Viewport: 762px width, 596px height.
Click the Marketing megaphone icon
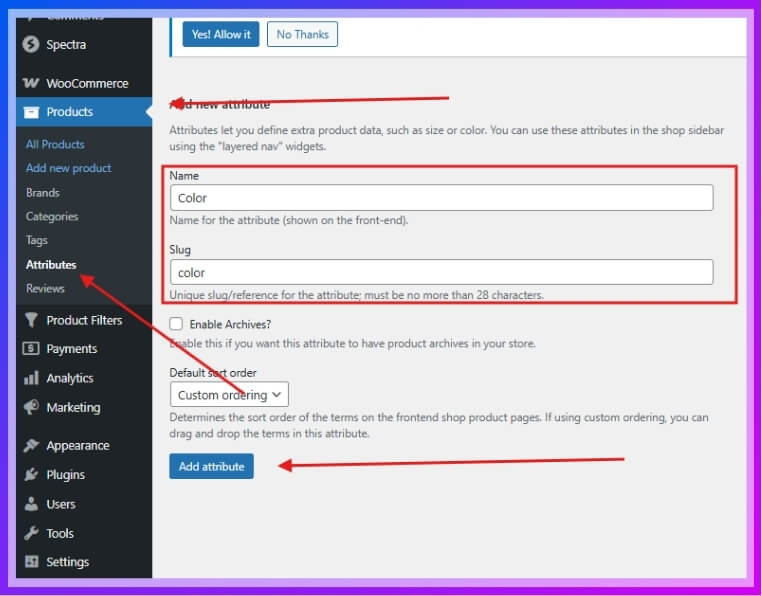coord(30,407)
